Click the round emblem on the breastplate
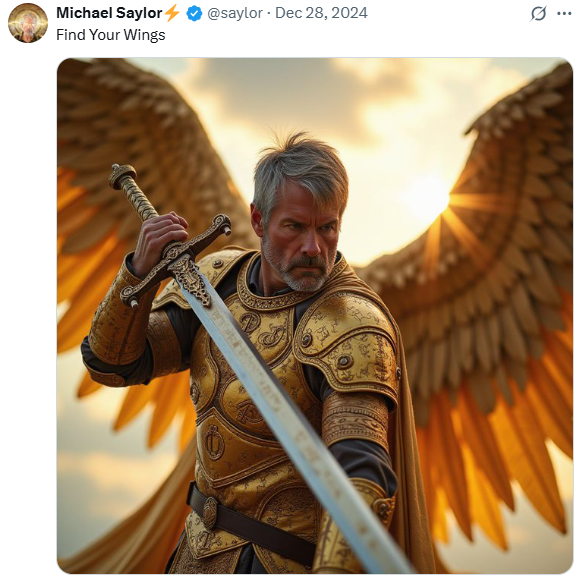Image resolution: width=582 pixels, height=578 pixels. (213, 443)
